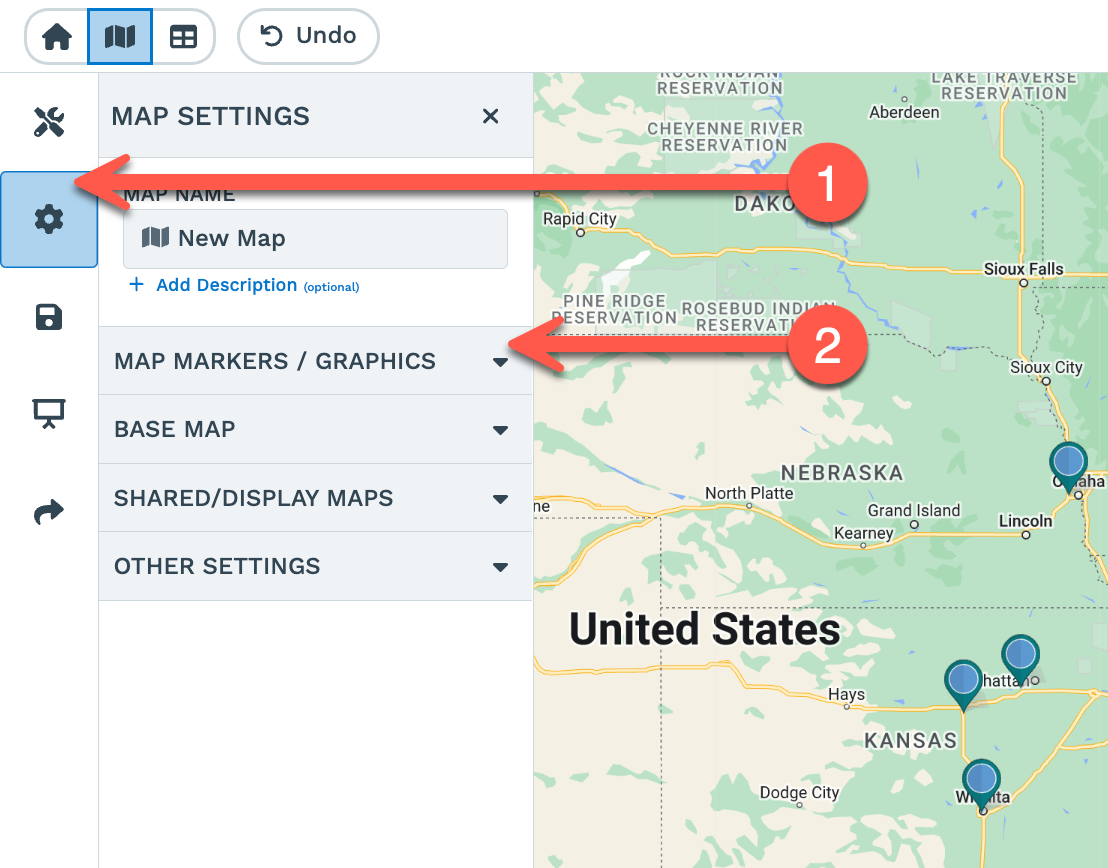Click the NEBRASKA state label
Viewport: 1108px width, 868px height.
tap(842, 473)
